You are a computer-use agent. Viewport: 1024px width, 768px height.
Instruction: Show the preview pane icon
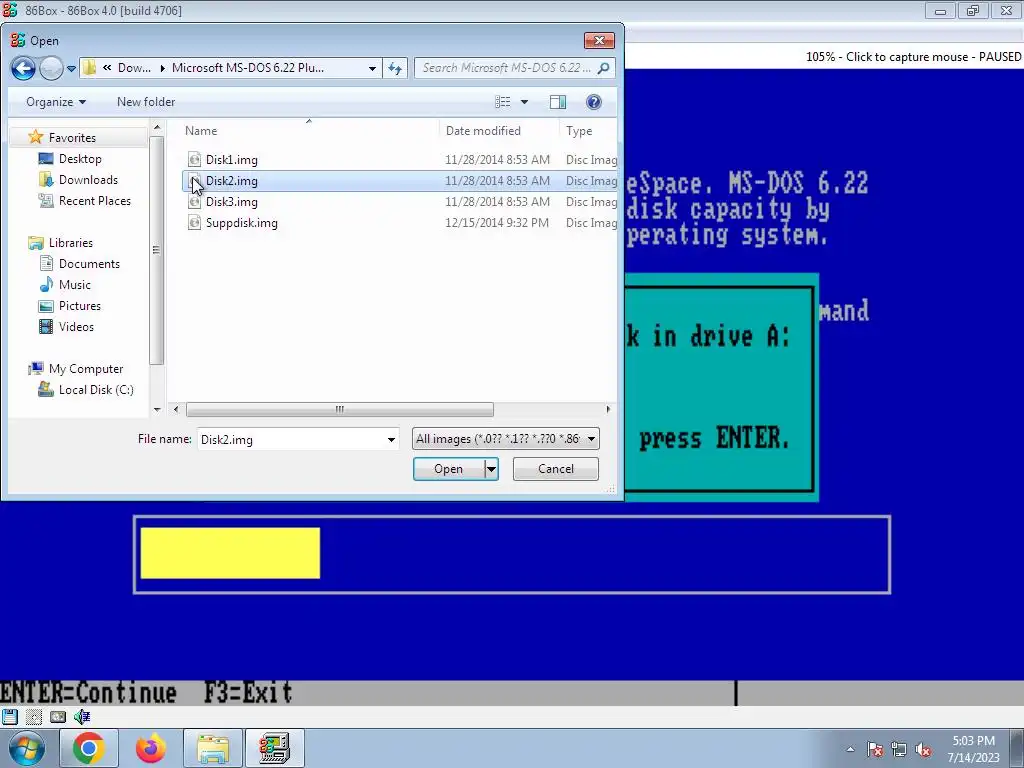(x=558, y=102)
